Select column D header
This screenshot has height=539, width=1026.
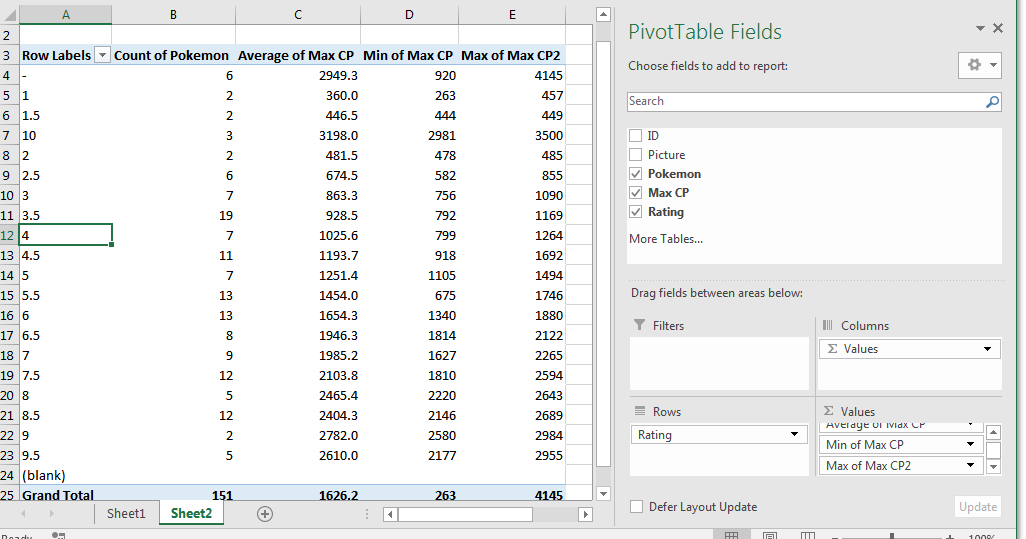409,14
